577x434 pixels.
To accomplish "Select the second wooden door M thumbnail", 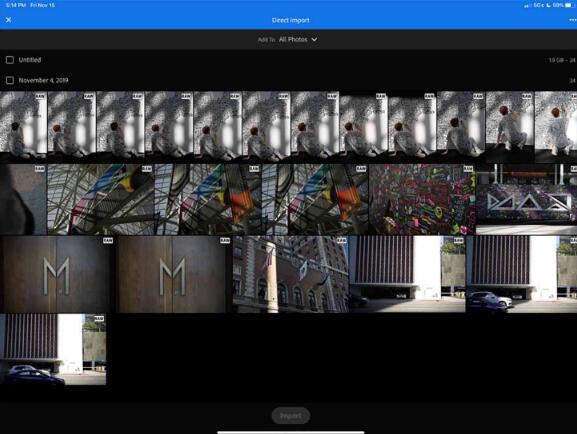I will point(174,275).
